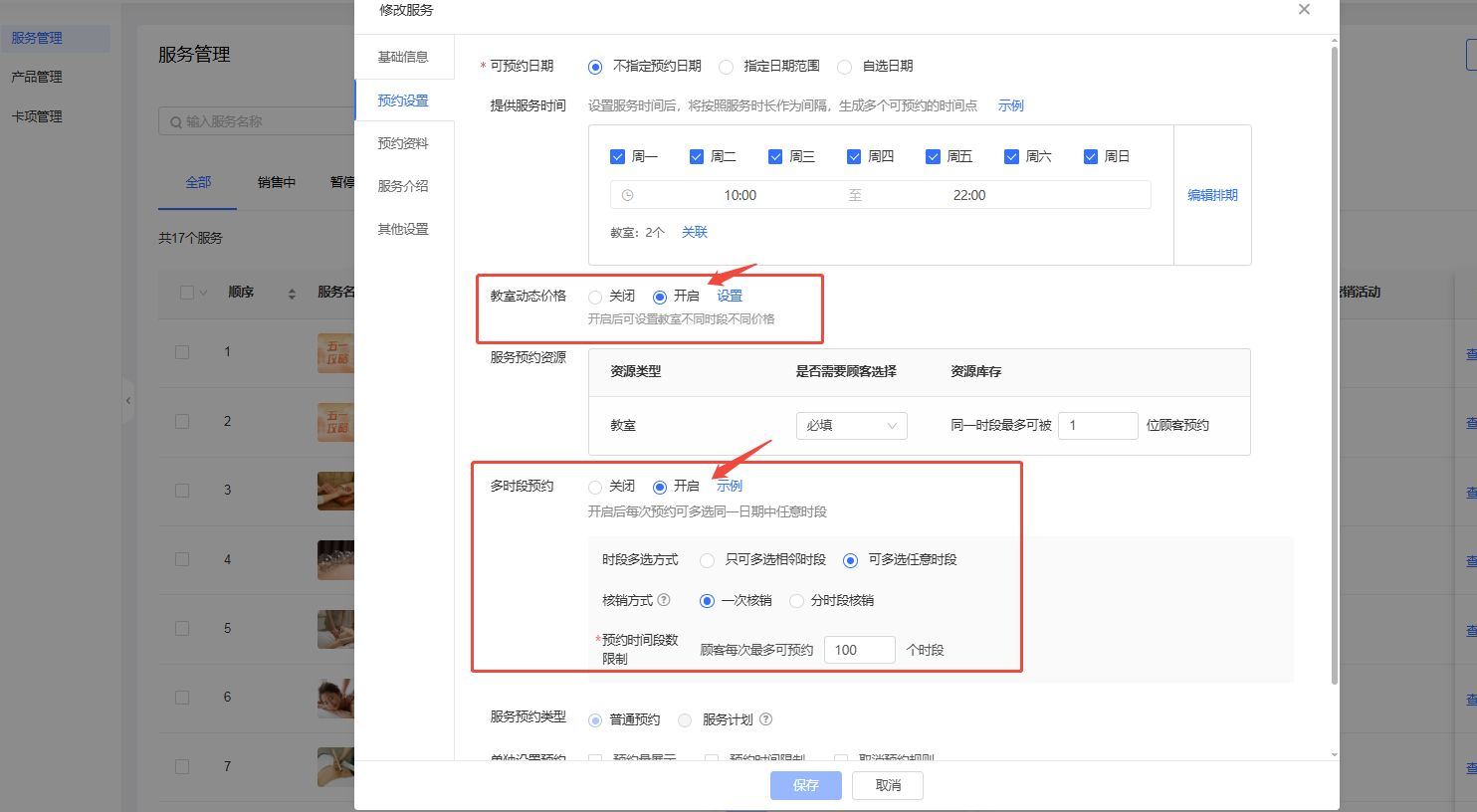Choose 只可多选相邻时段 option
This screenshot has height=812, width=1477.
click(707, 560)
